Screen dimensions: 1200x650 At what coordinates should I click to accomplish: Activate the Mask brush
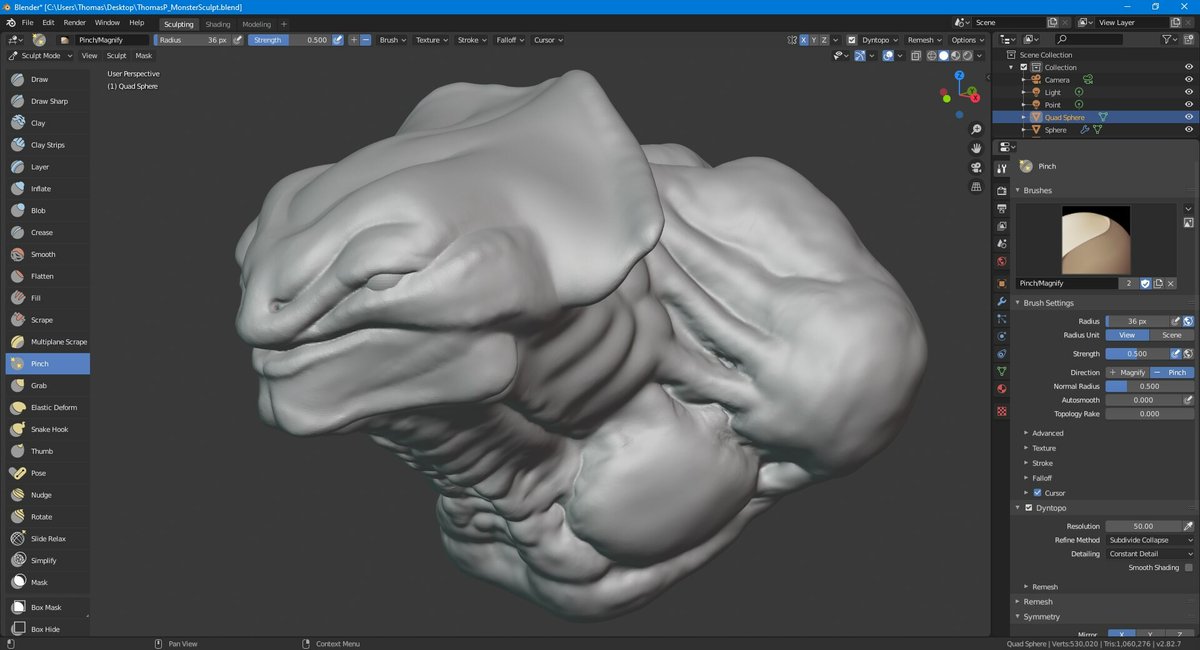(x=47, y=582)
